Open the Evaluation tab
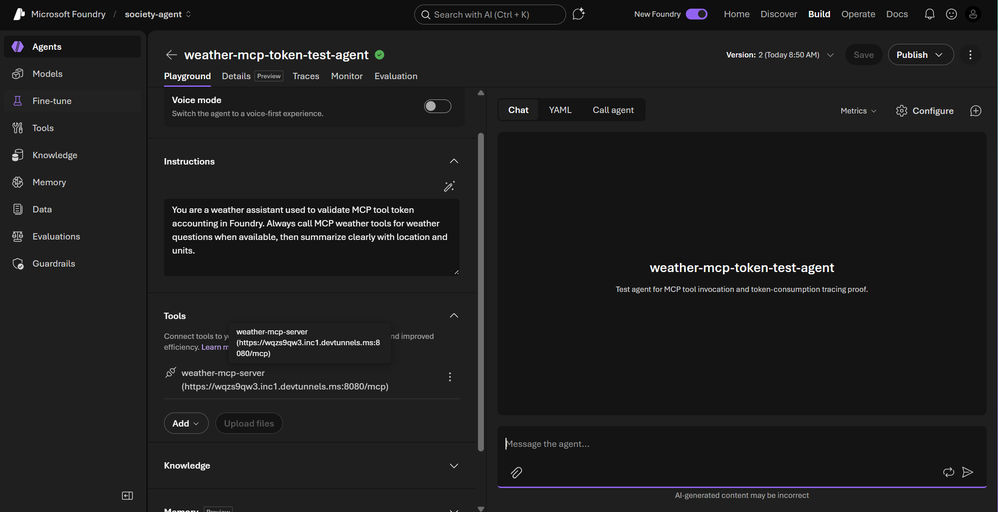Screen dimensions: 998x512 396,76
